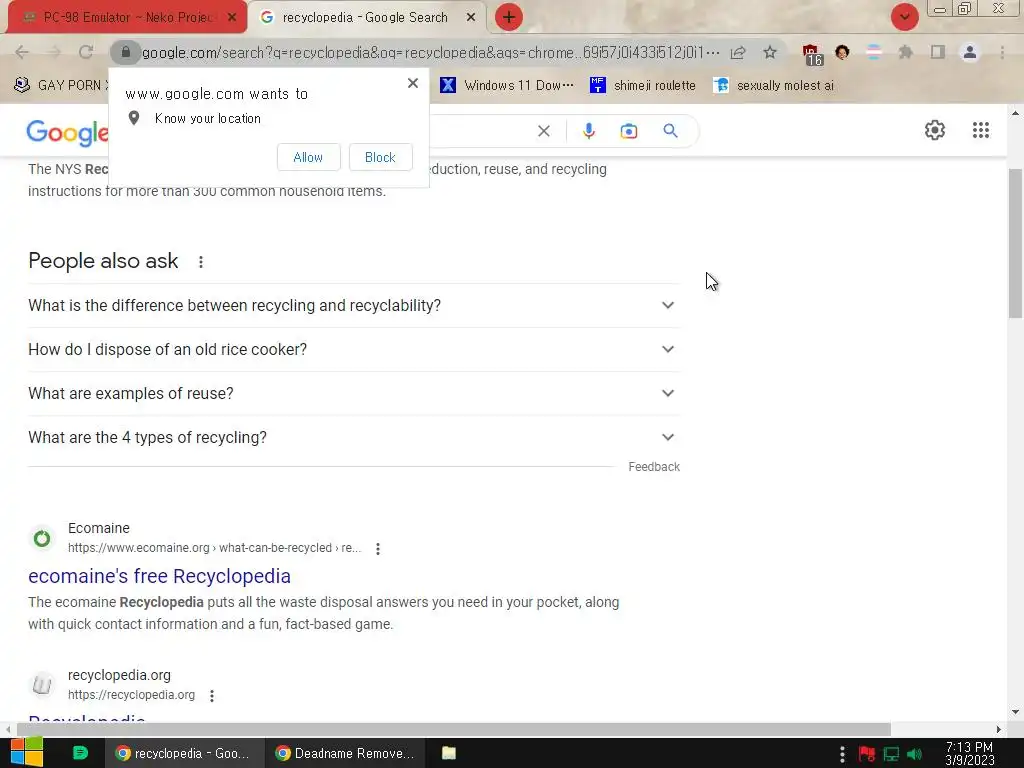Image resolution: width=1024 pixels, height=768 pixels.
Task: Open the shimeji roulette bookmark
Action: pyautogui.click(x=643, y=85)
